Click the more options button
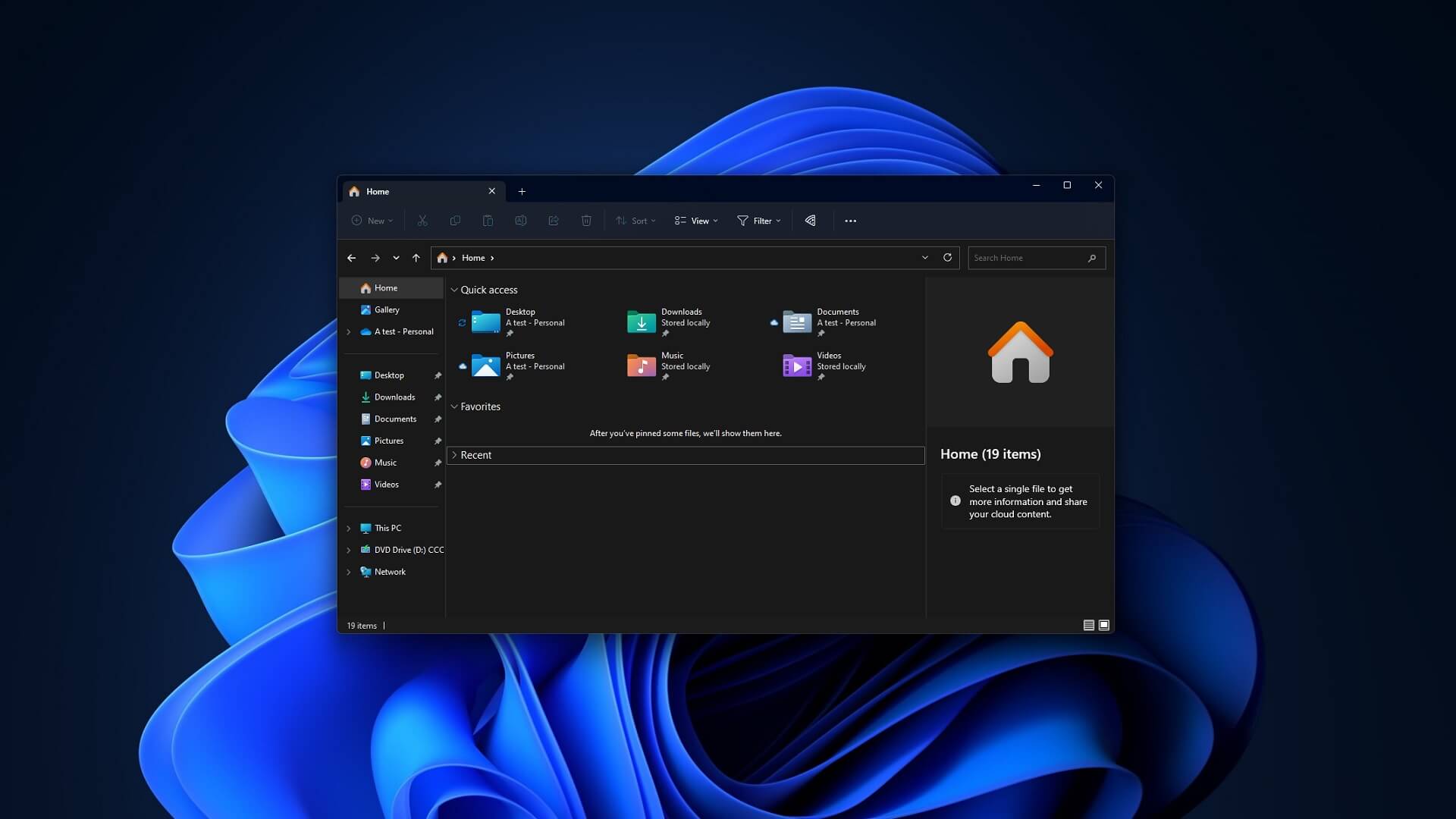This screenshot has height=819, width=1456. click(x=850, y=220)
